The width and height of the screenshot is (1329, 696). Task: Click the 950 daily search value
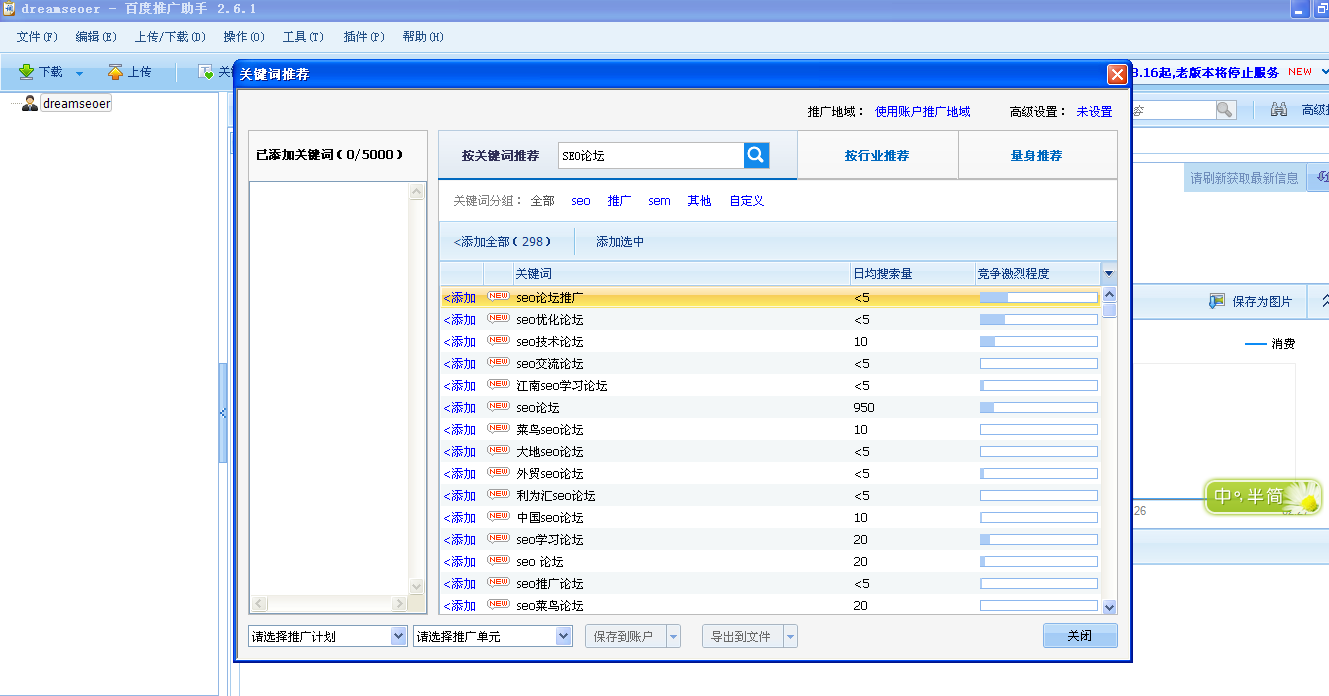pos(864,408)
